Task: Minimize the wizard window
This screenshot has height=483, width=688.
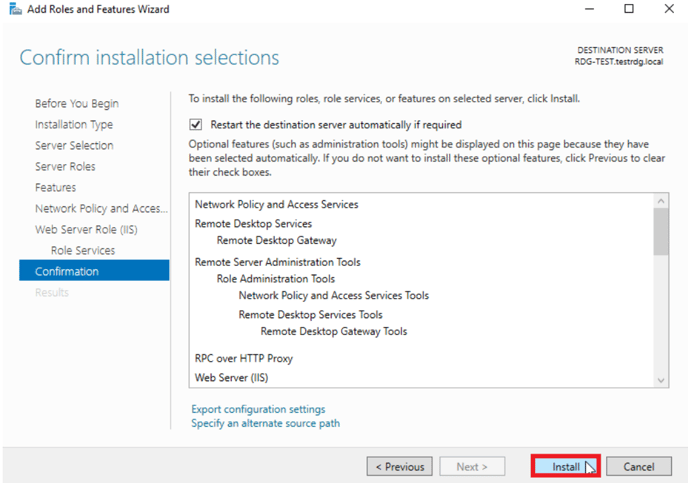Action: point(589,9)
